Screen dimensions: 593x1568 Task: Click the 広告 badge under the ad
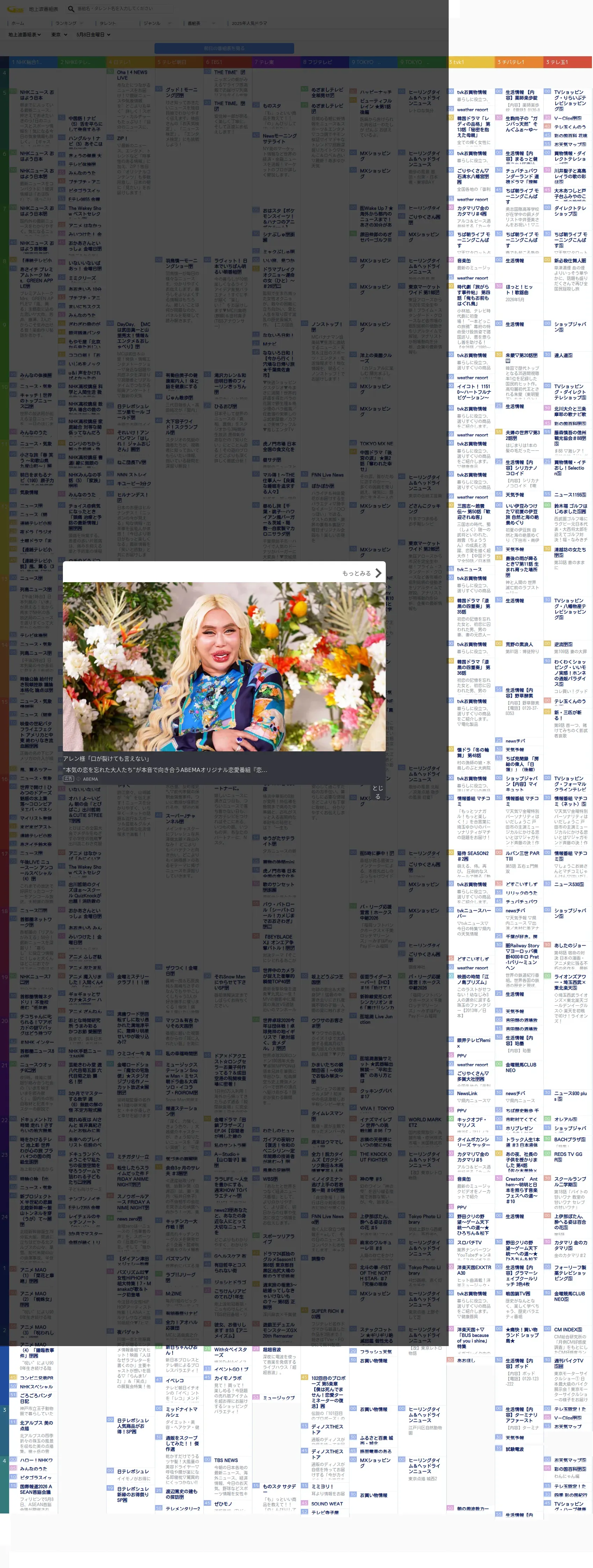coord(68,779)
